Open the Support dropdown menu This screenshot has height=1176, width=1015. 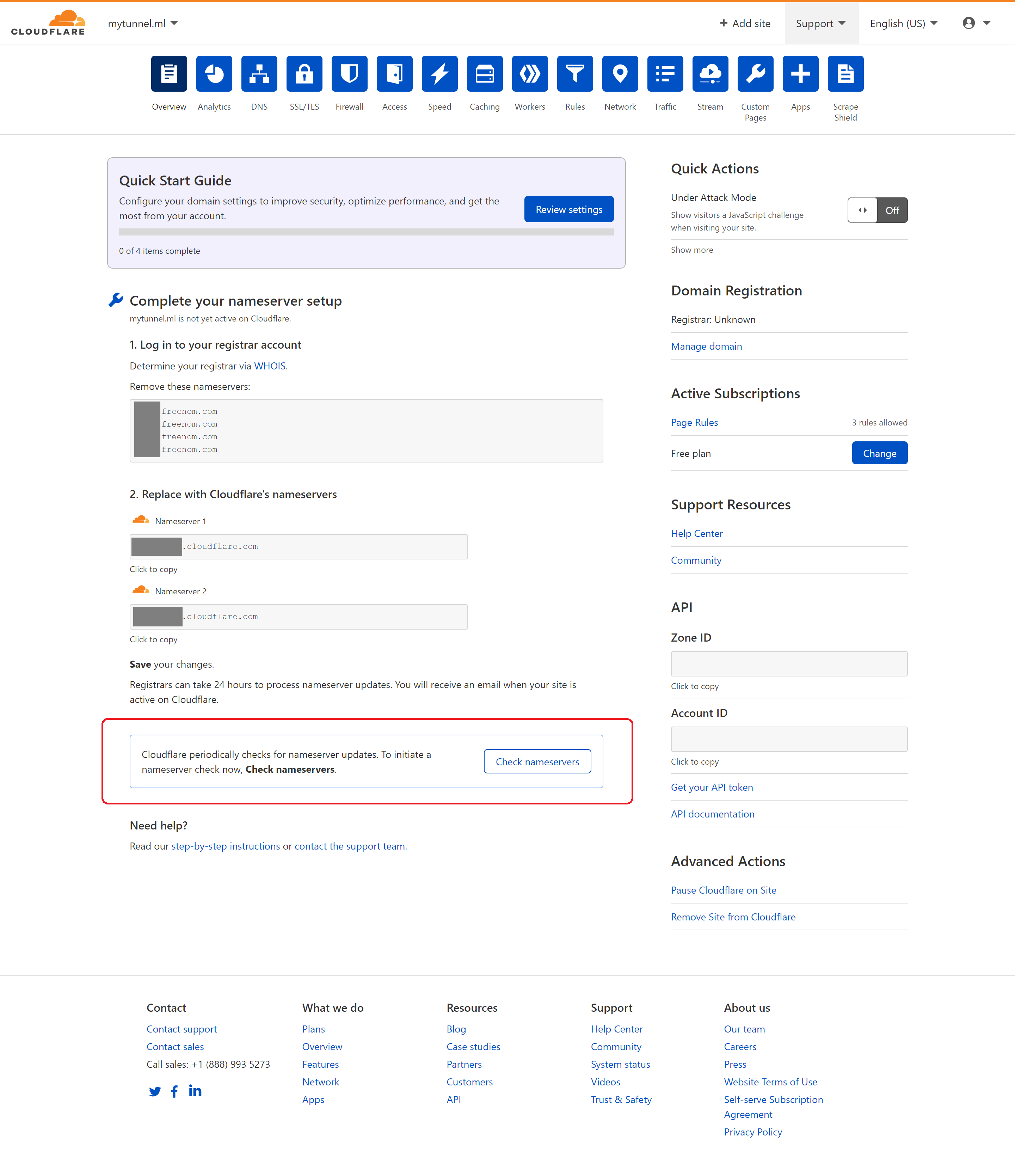[x=821, y=23]
